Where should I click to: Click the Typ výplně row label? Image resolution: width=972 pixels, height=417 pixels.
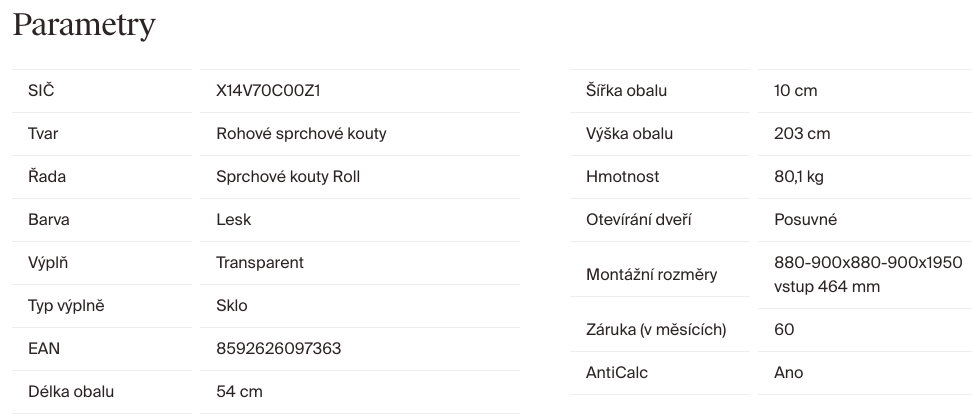[66, 306]
